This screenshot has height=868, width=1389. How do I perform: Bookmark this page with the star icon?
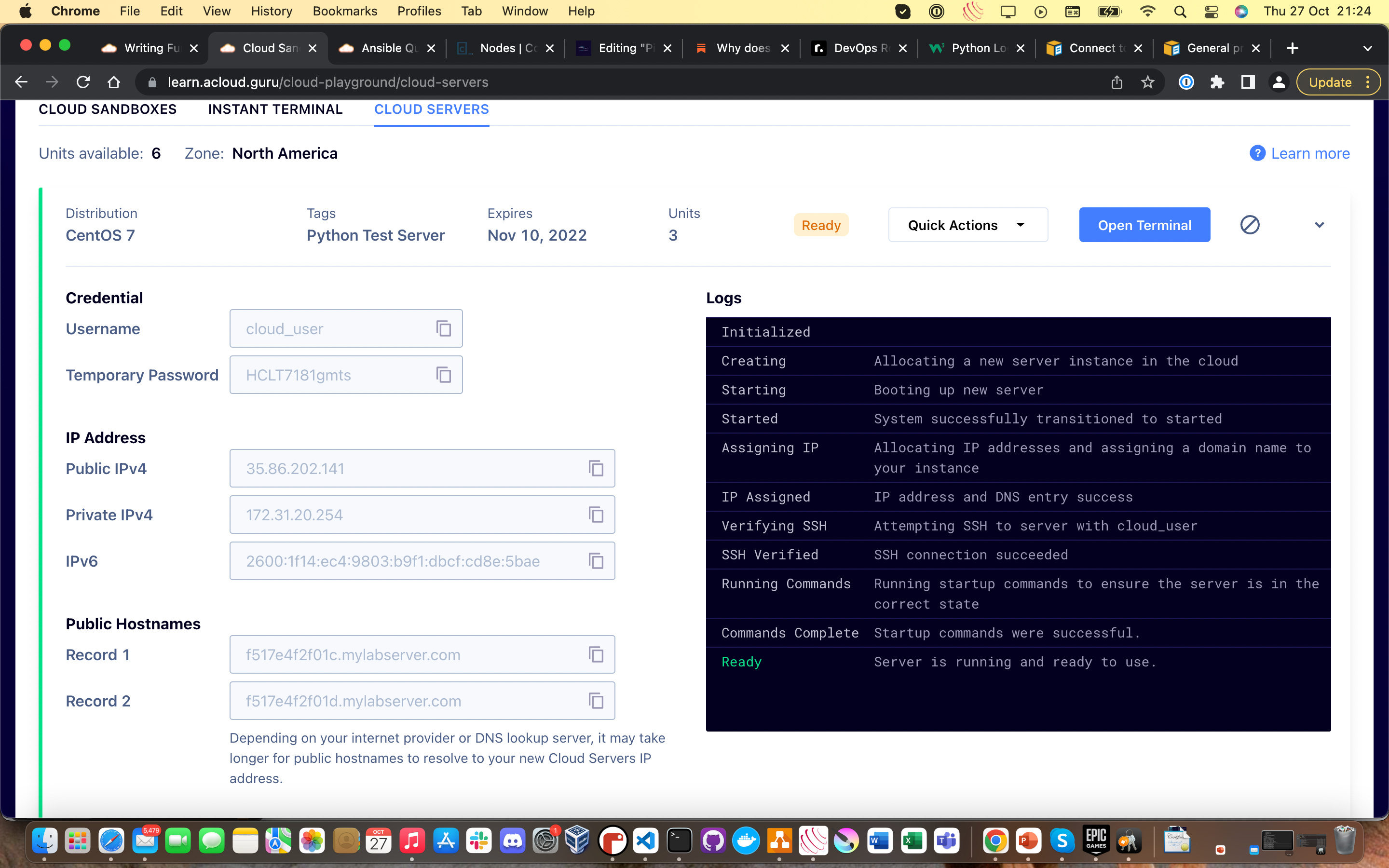point(1147,82)
